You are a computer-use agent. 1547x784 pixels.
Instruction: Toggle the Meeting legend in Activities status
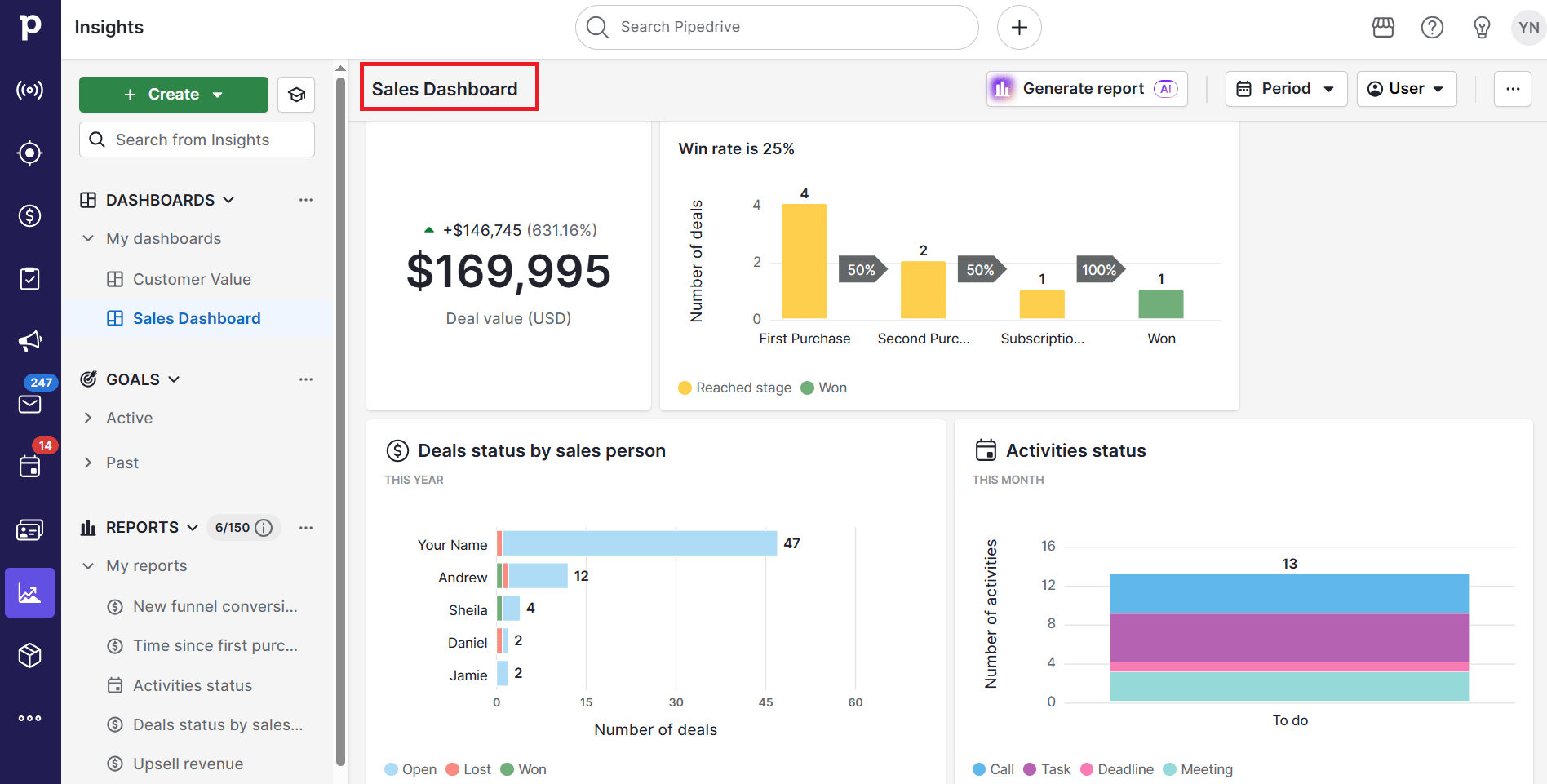(1197, 768)
